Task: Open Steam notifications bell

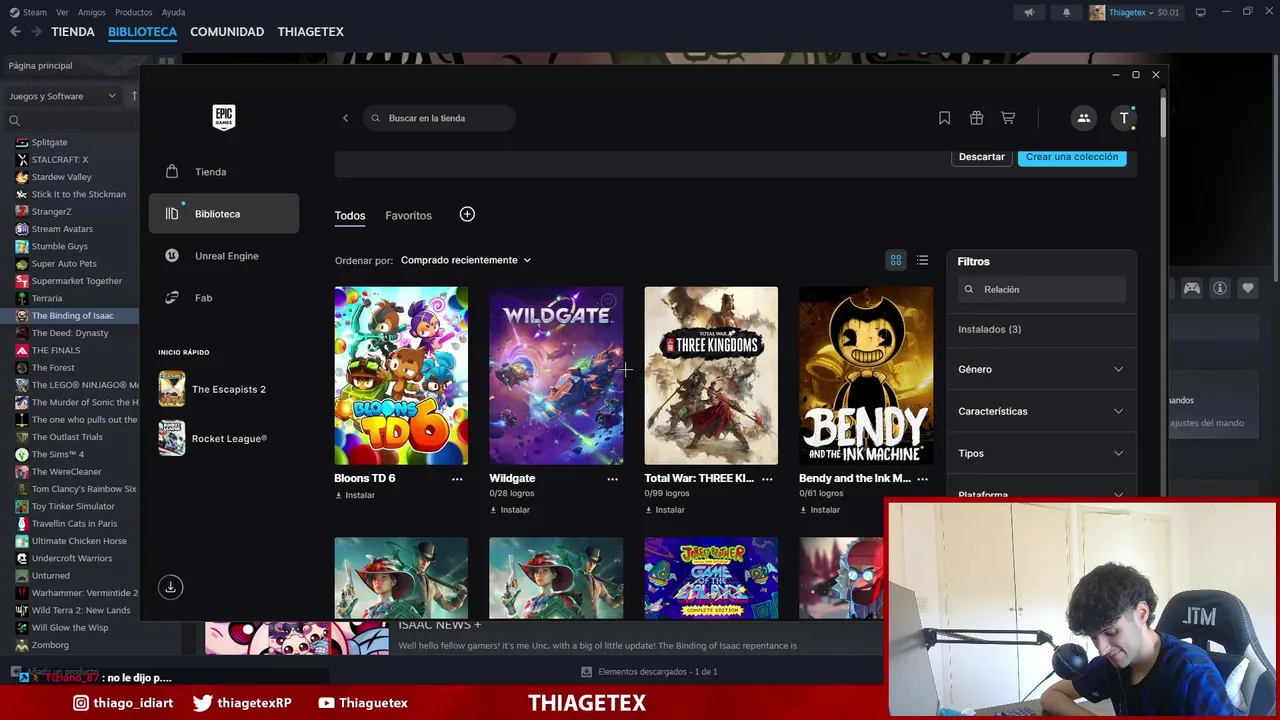Action: 1066,12
